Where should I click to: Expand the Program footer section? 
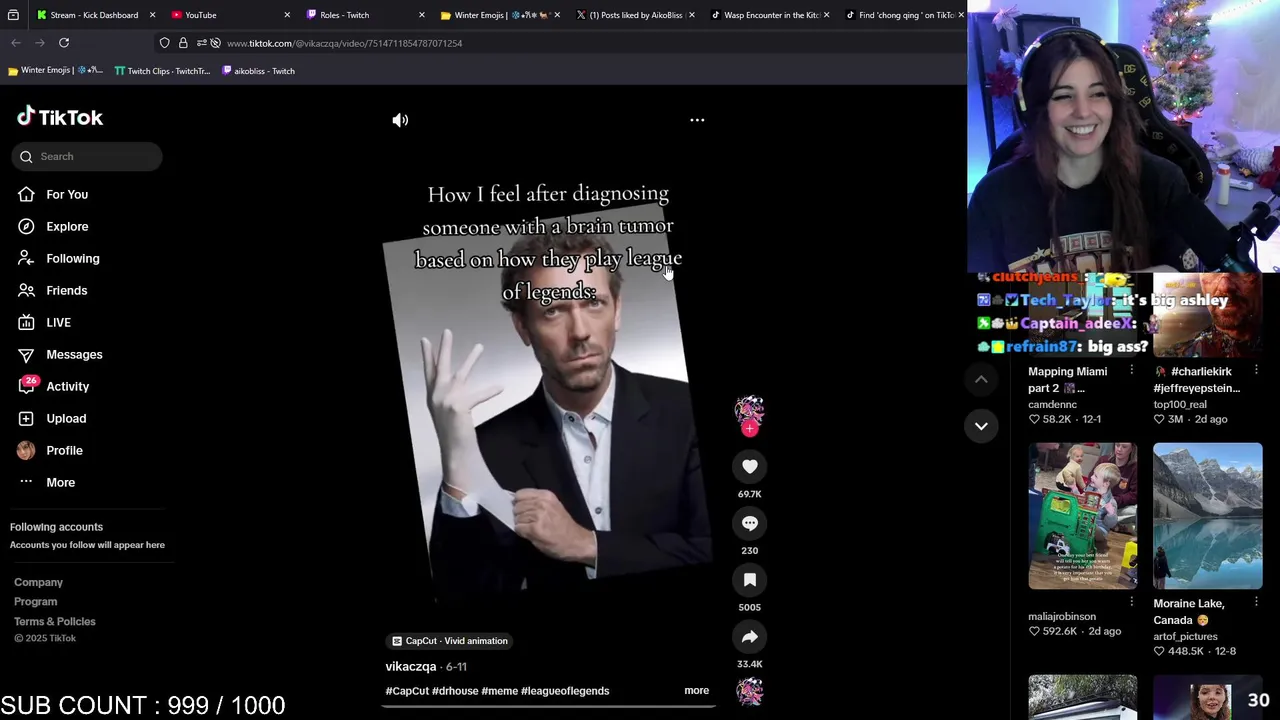click(x=35, y=601)
